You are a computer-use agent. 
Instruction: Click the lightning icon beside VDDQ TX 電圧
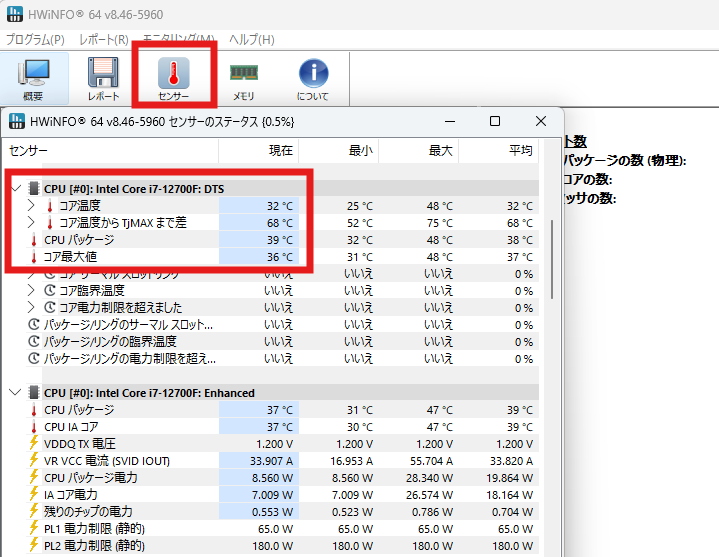(x=33, y=443)
